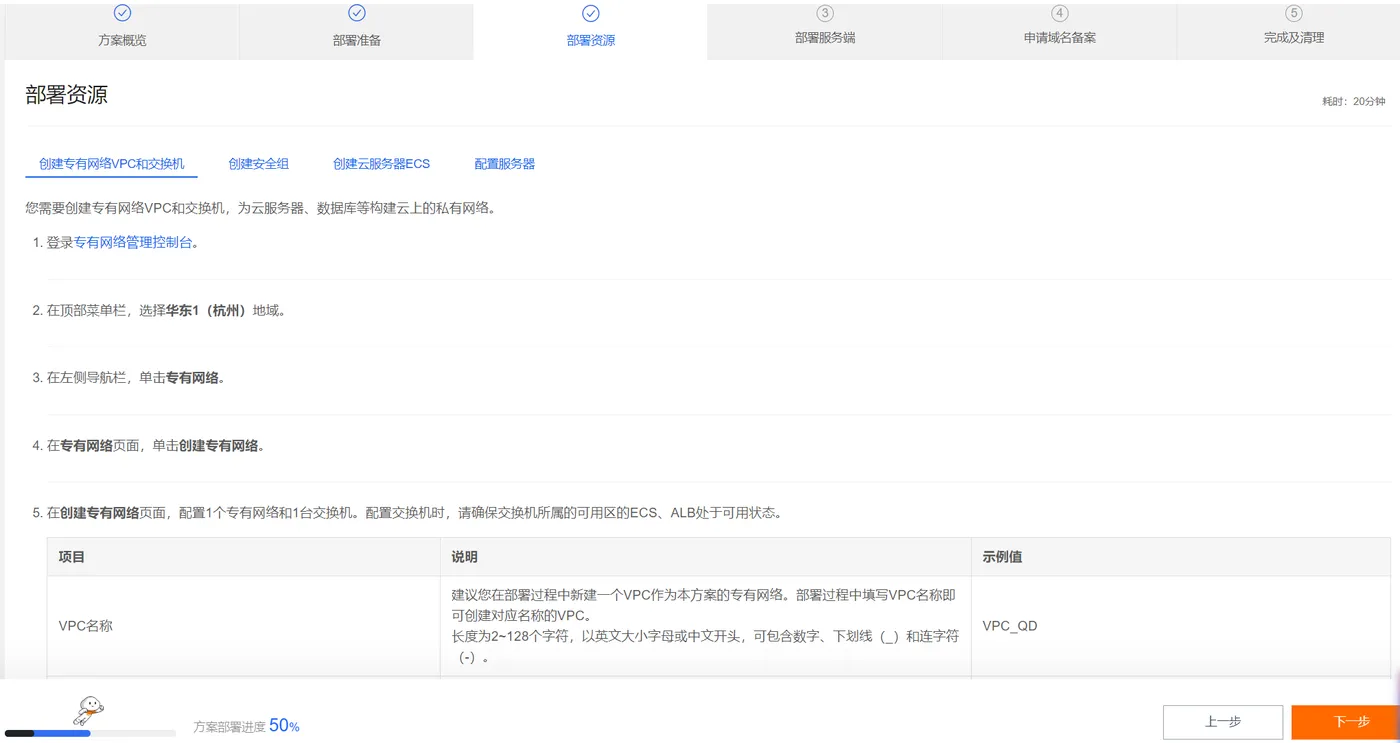The height and width of the screenshot is (743, 1400).
Task: Open the 申请域名备案 step tab
Action: (1060, 32)
